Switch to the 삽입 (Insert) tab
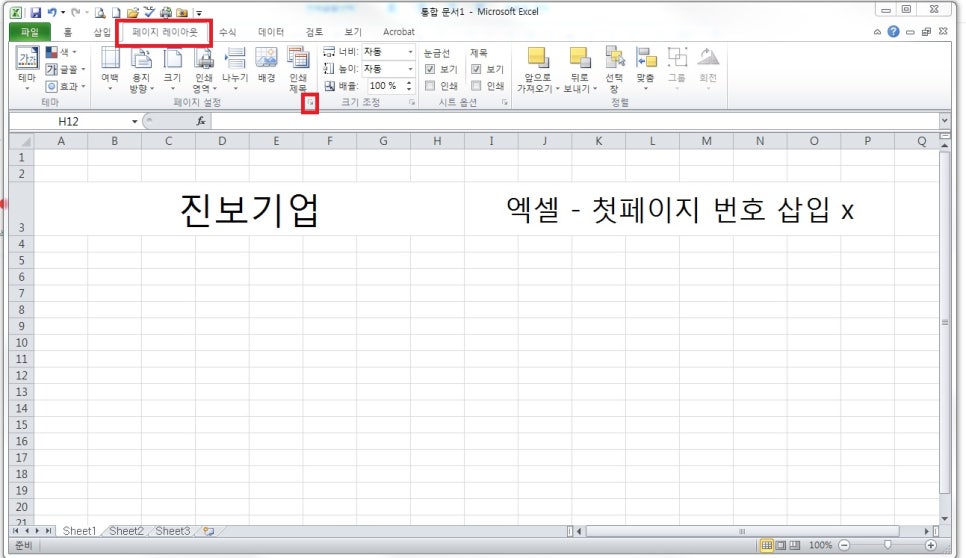Viewport: 966px width, 558px height. coord(102,32)
